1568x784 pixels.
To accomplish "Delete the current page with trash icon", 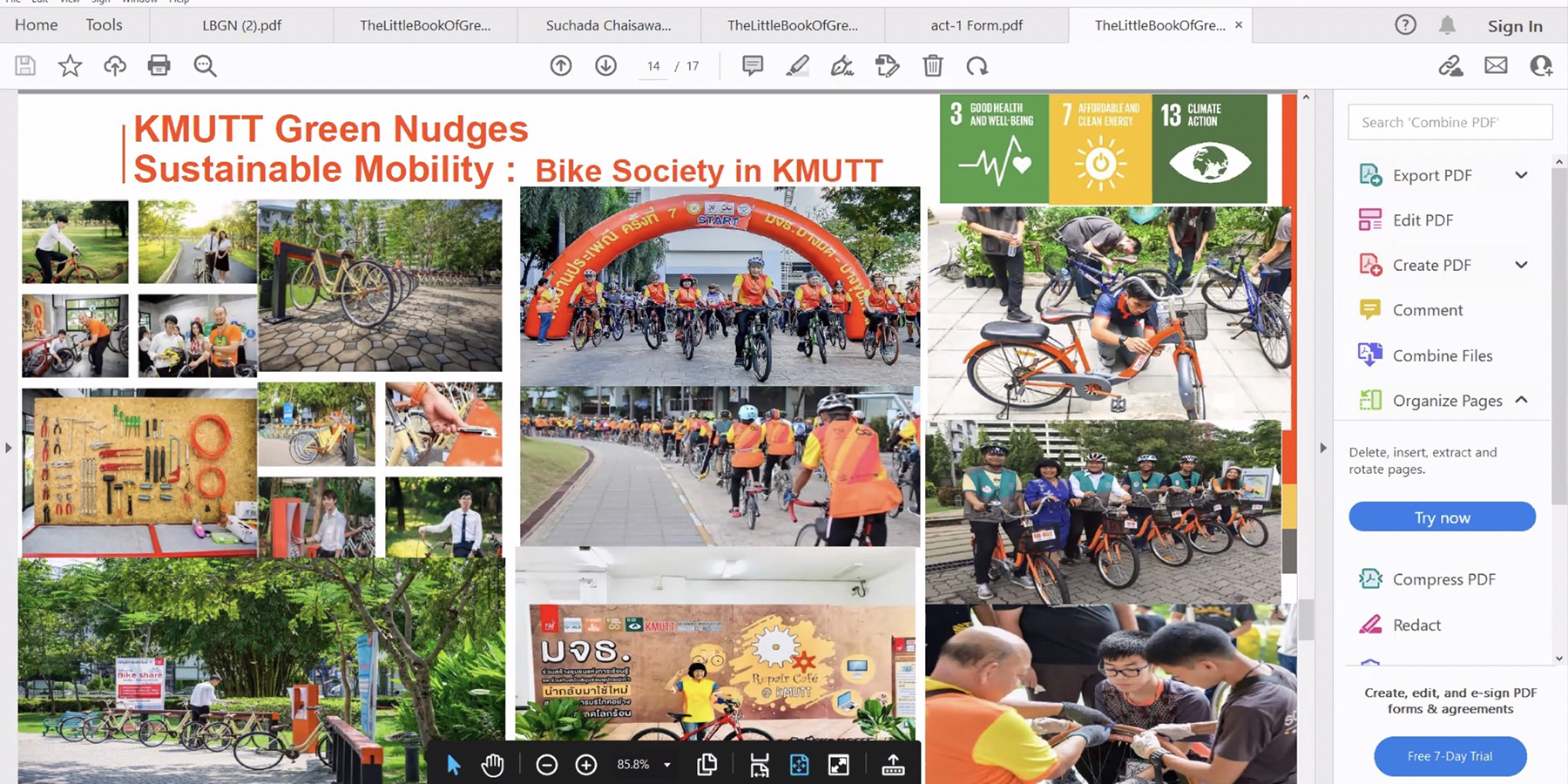I will [932, 65].
